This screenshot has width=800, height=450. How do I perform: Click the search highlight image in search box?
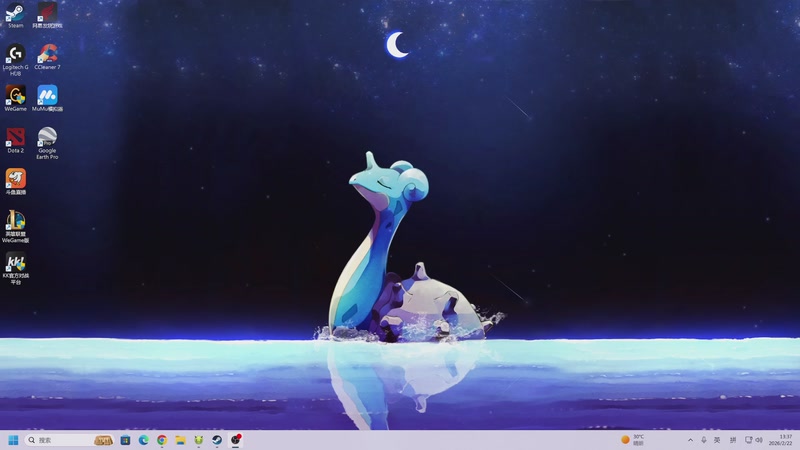click(104, 440)
